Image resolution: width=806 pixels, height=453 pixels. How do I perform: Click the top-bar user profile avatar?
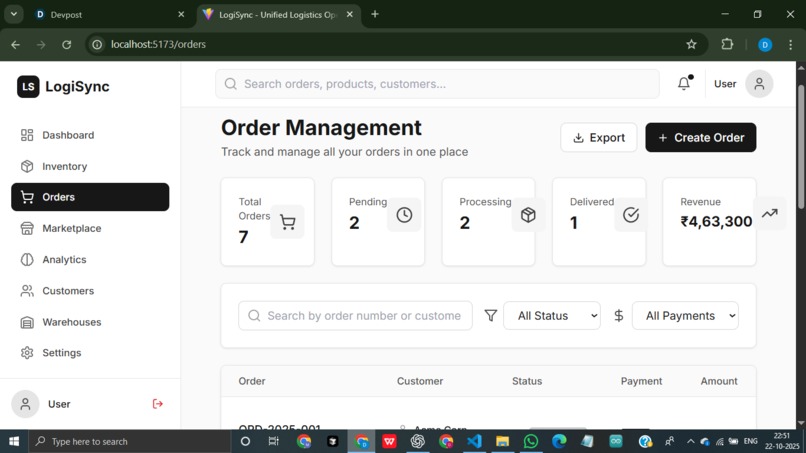759,84
